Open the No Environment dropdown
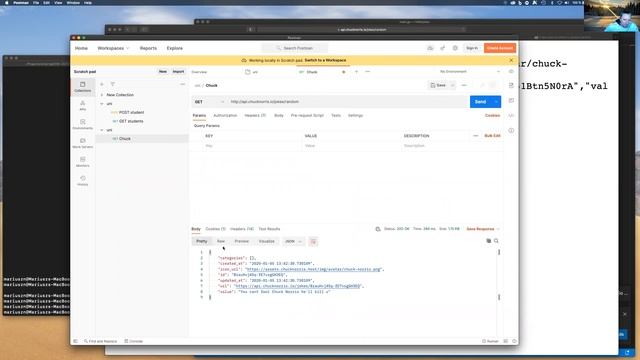640x360 pixels. 469,71
